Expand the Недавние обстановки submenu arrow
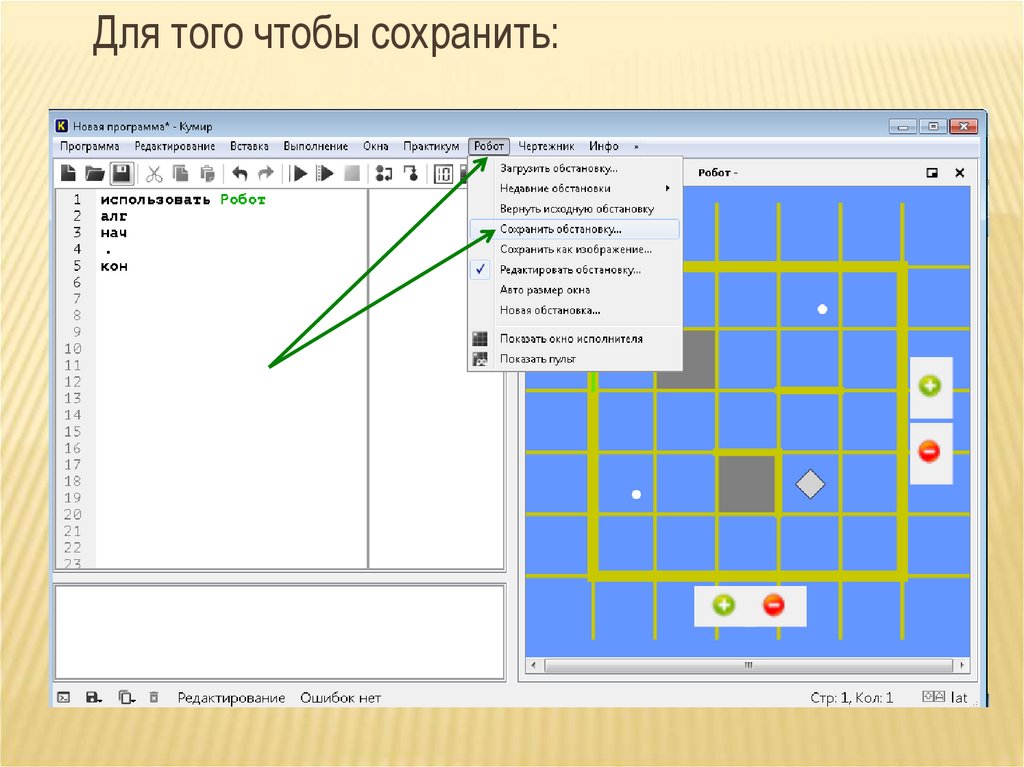Viewport: 1024px width, 767px height. point(667,188)
